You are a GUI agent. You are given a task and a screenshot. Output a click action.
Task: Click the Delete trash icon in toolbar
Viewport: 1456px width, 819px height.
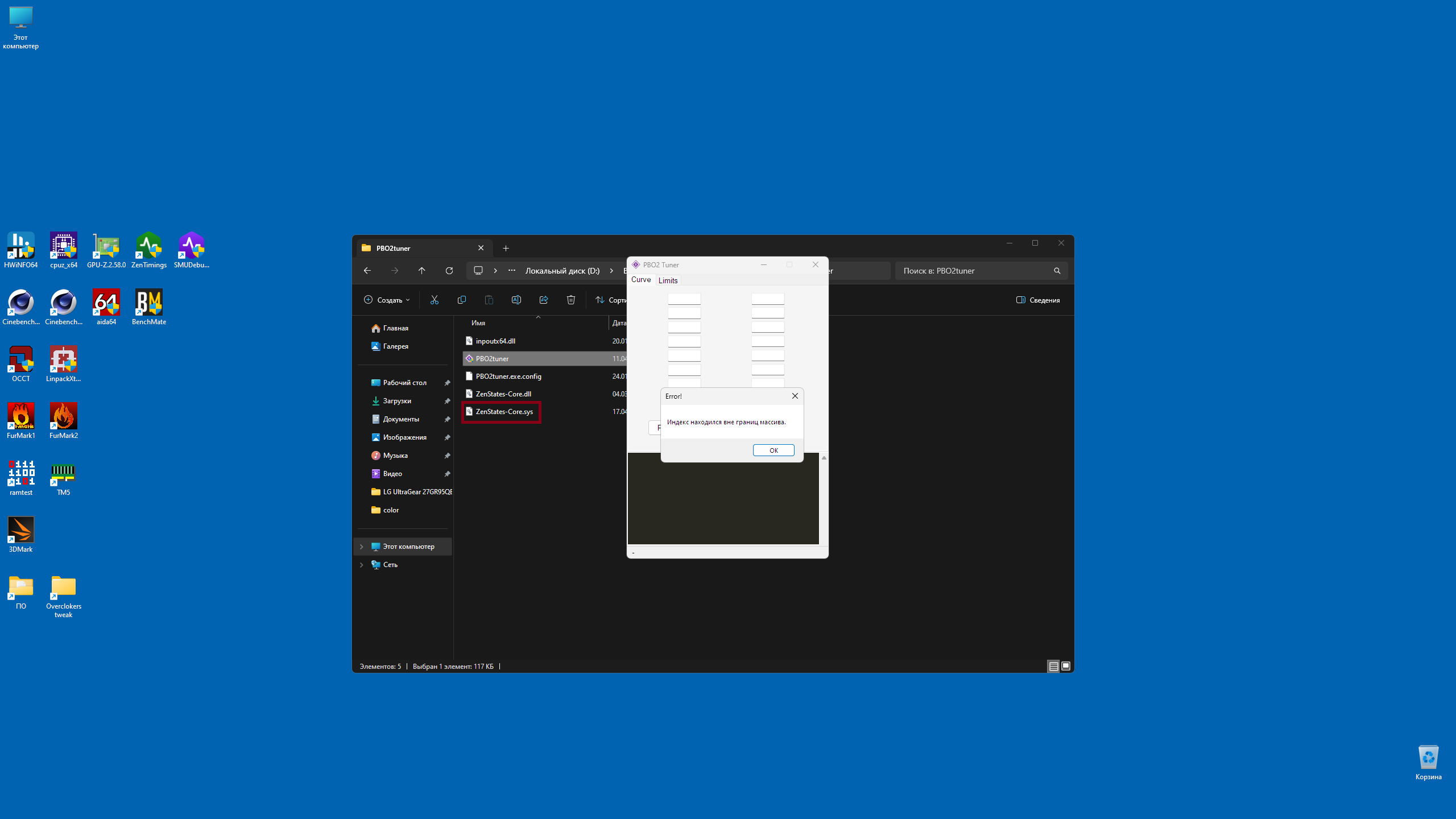coord(571,300)
